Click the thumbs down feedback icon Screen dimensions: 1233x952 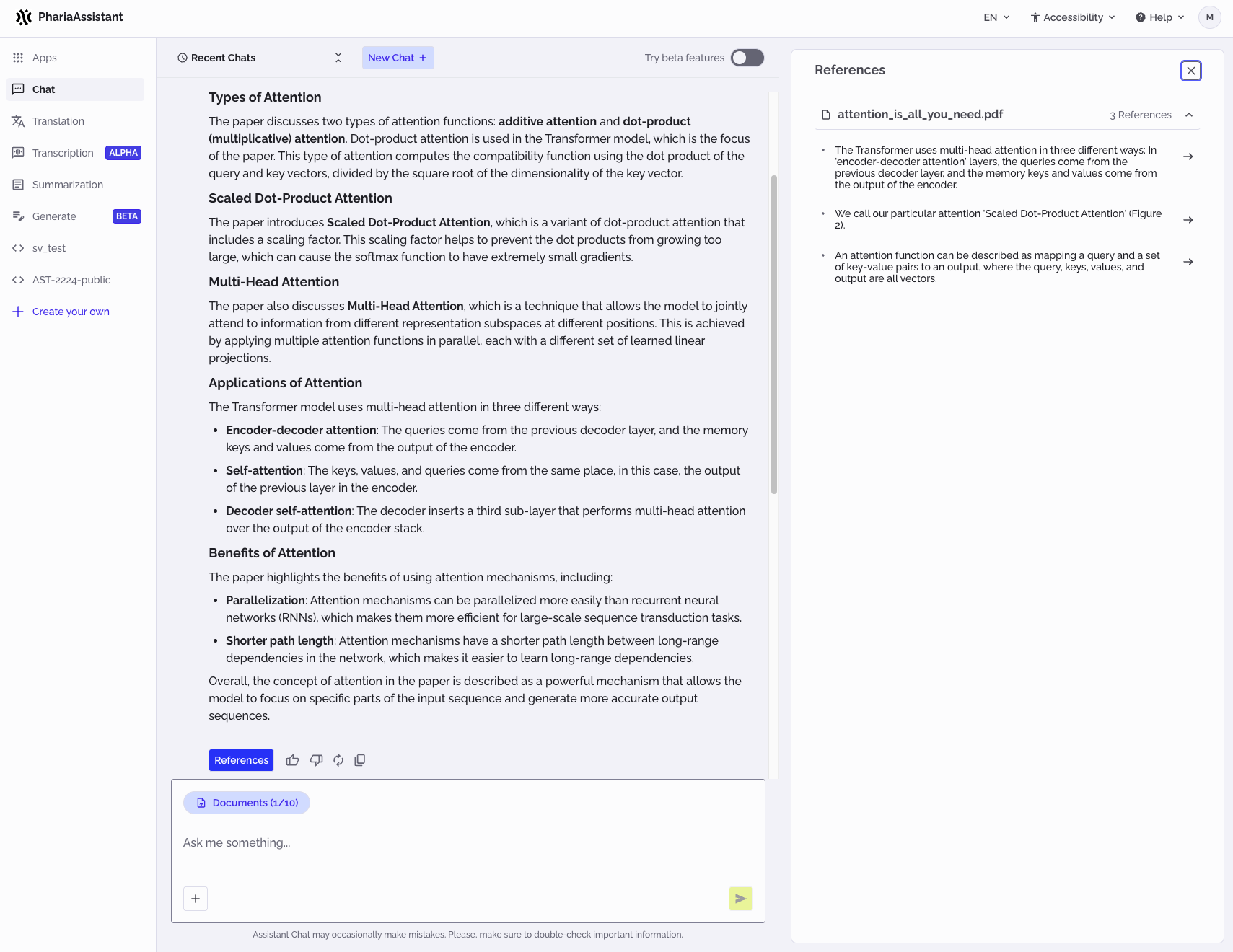click(316, 760)
